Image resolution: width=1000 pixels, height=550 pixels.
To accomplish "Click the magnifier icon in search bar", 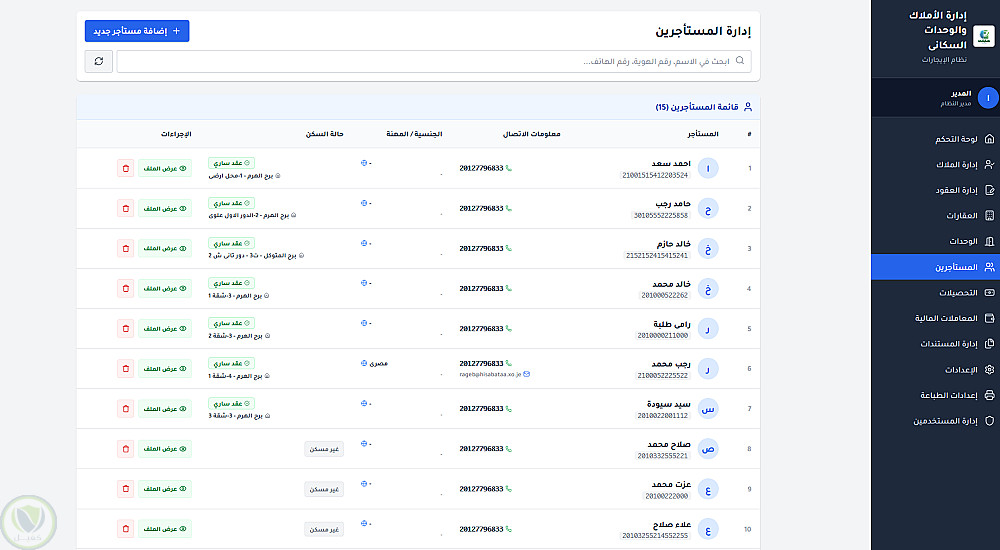I will [741, 62].
